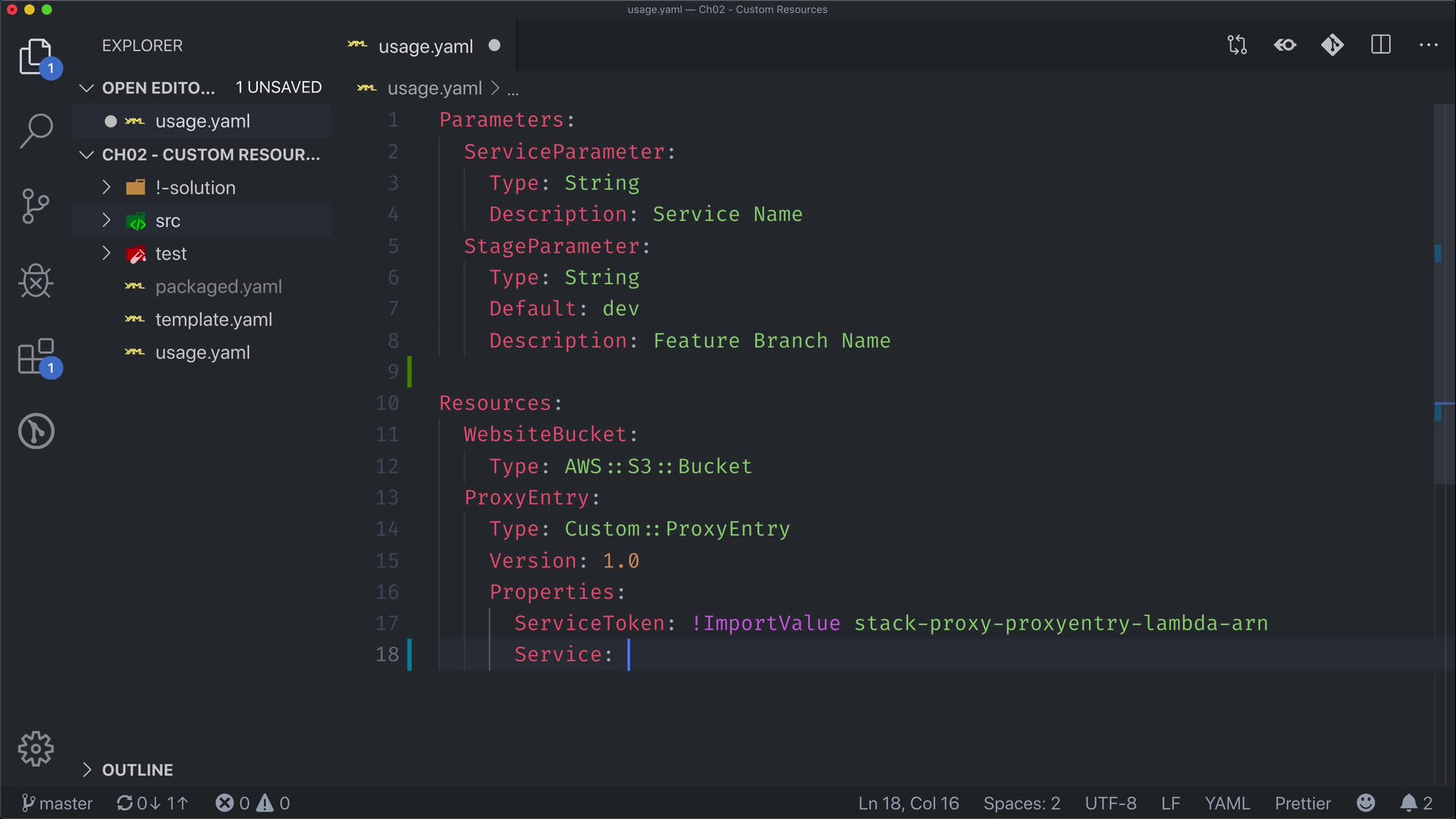Collapse the Open Editors section
This screenshot has width=1456, height=819.
158,88
